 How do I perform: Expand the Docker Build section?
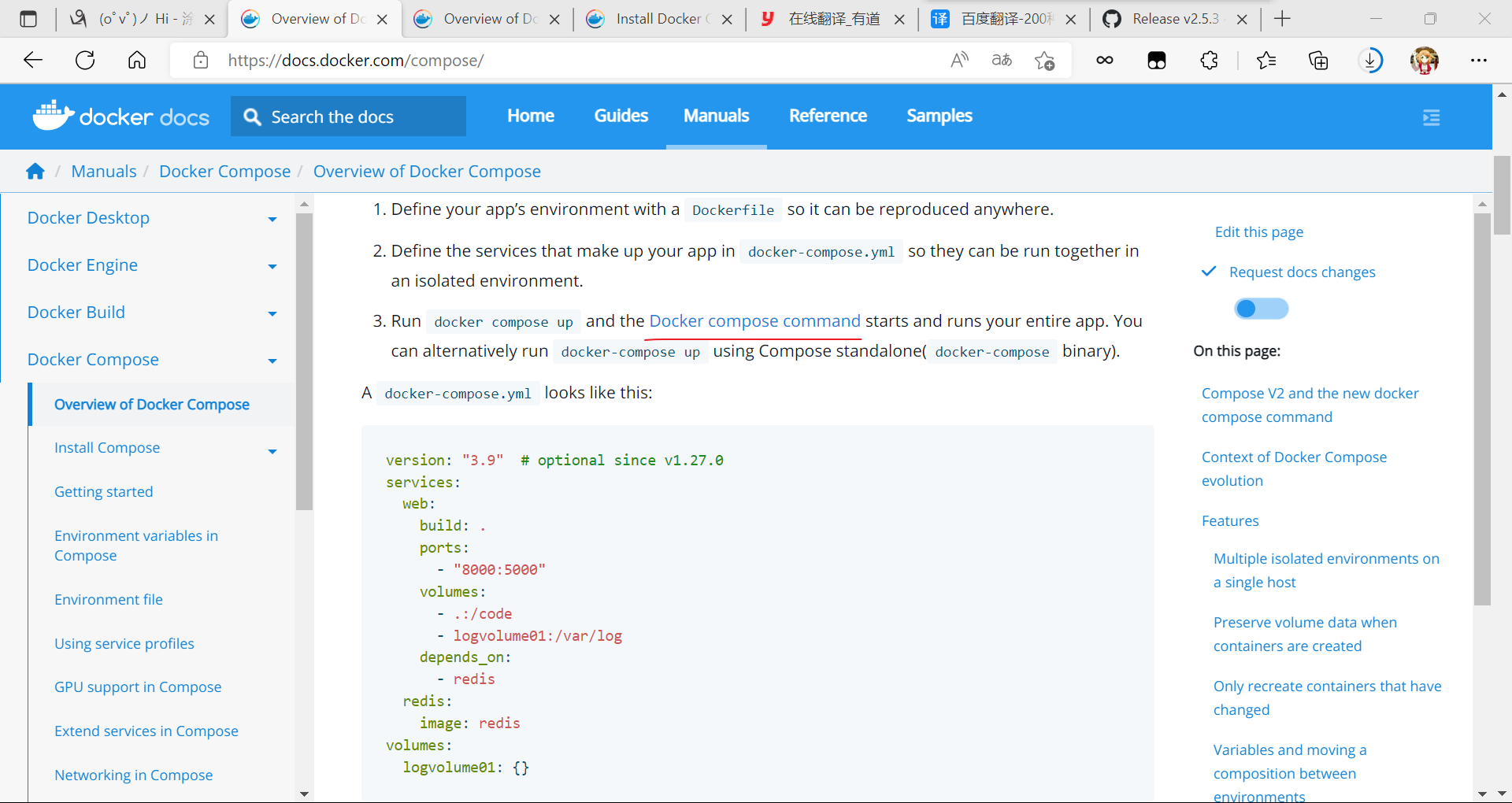click(272, 313)
